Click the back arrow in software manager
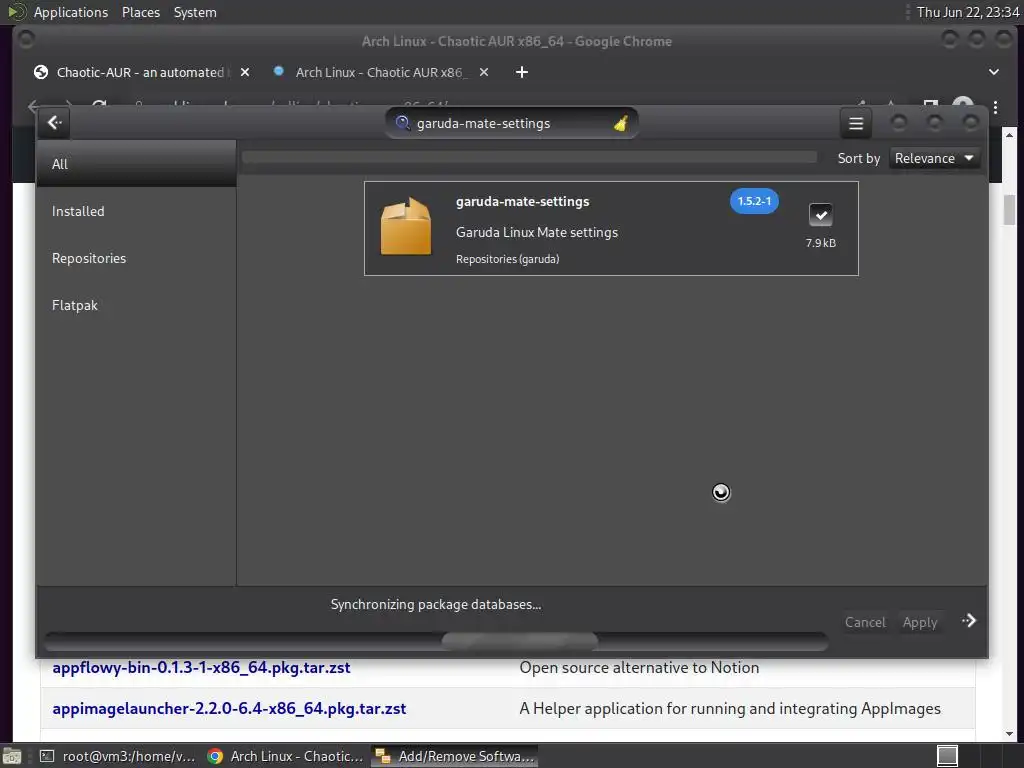The height and width of the screenshot is (768, 1024). [55, 123]
